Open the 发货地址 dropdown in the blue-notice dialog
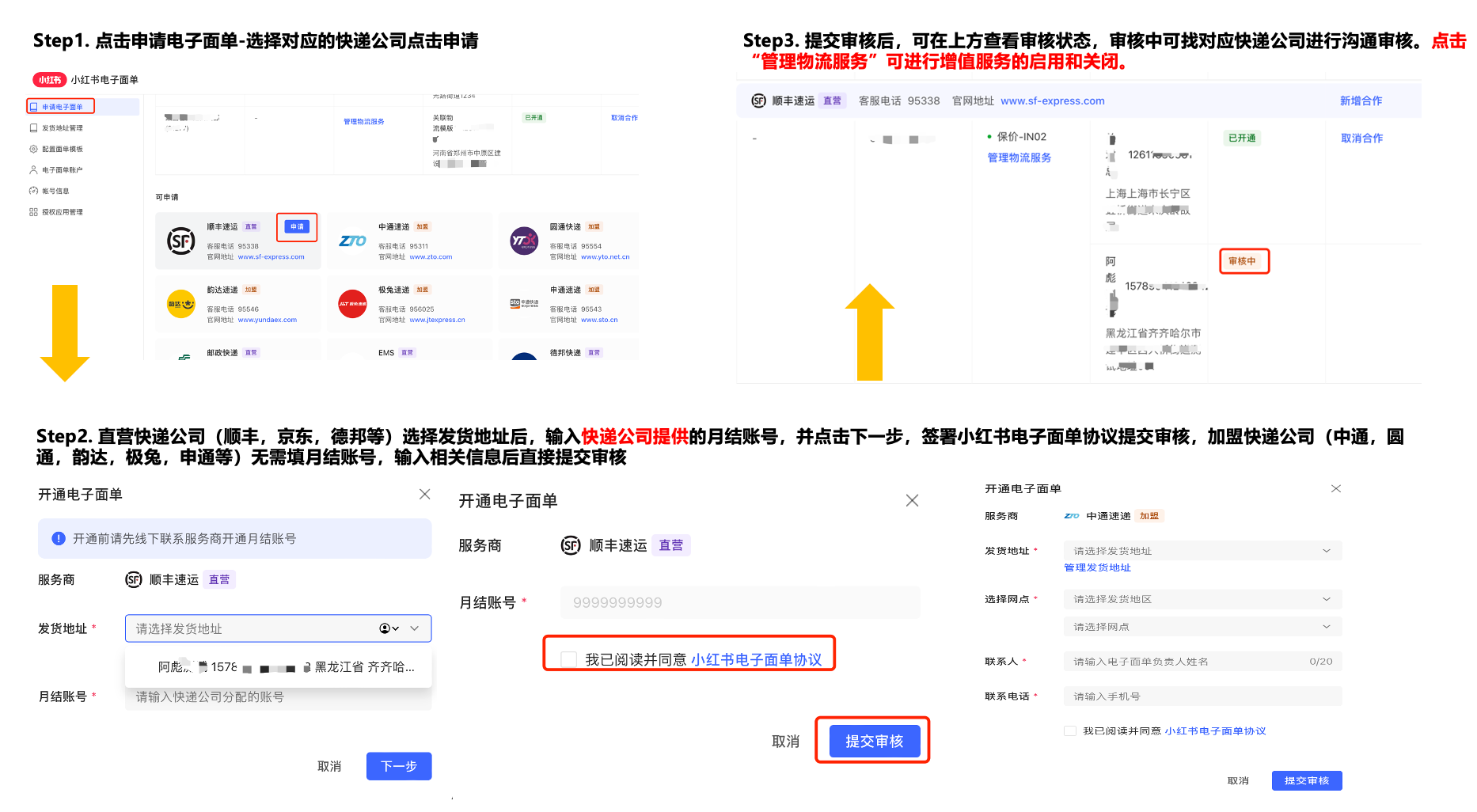The image size is (1477, 812). coord(279,628)
